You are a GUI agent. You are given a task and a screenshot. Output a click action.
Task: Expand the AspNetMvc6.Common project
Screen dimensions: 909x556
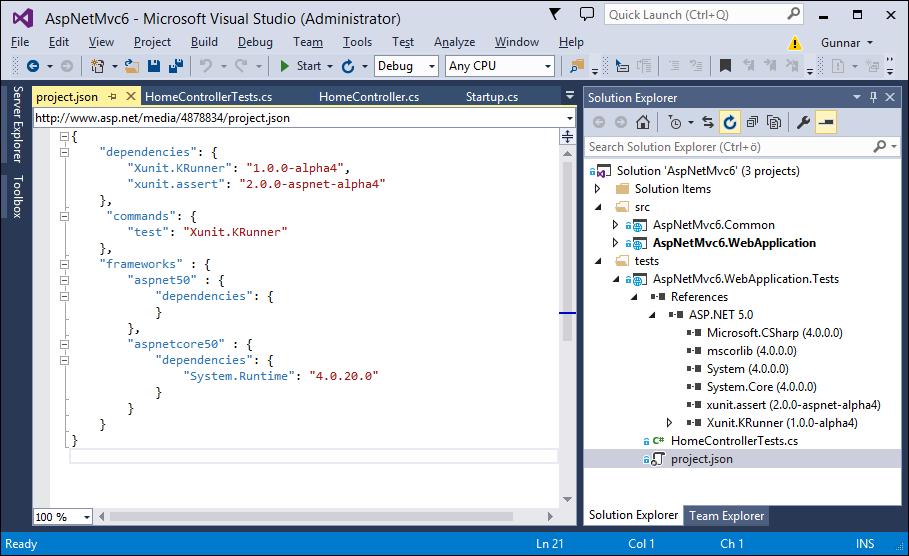[616, 225]
